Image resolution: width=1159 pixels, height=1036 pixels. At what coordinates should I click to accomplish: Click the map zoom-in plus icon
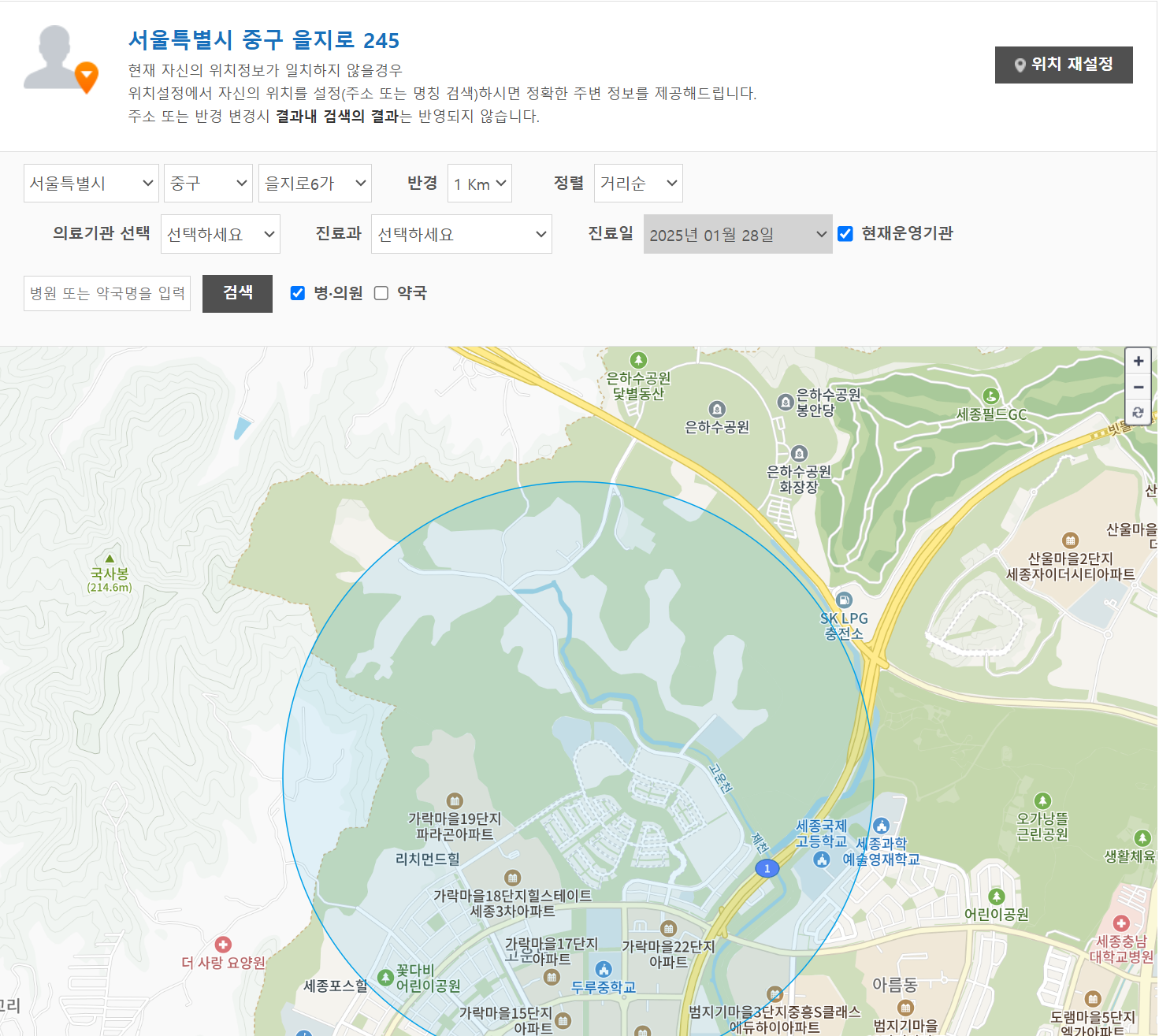[1138, 361]
